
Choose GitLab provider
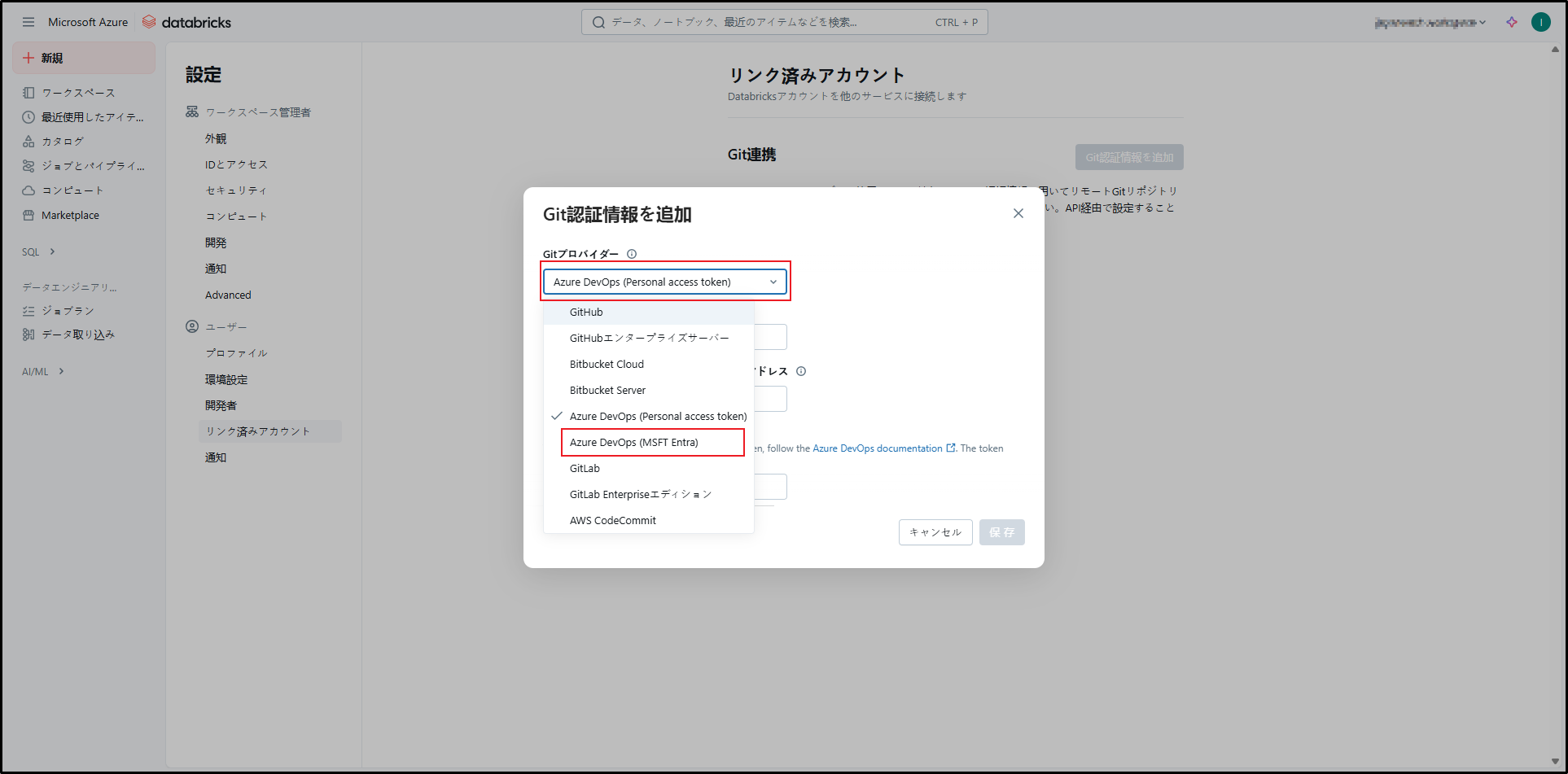pyautogui.click(x=649, y=469)
